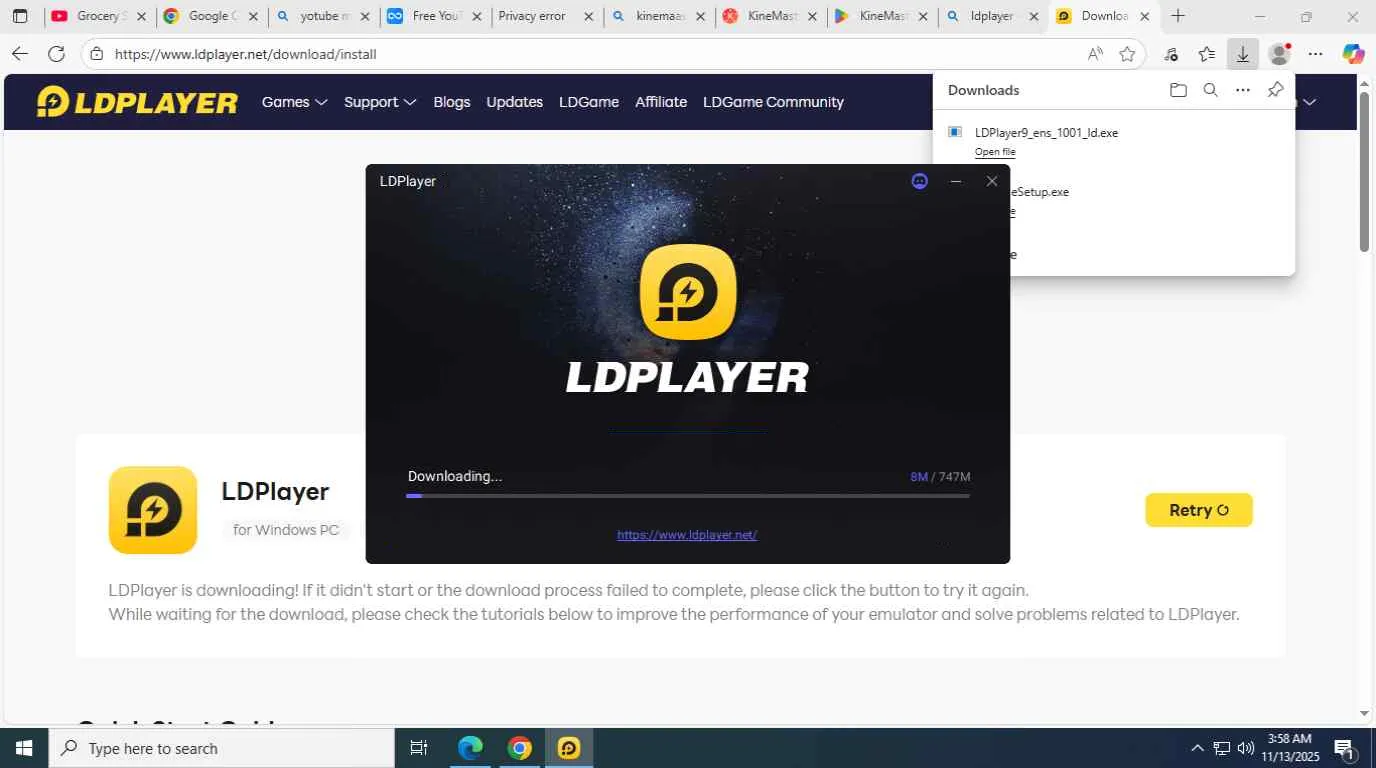Open the Edge profile avatar
The width and height of the screenshot is (1376, 768).
coord(1279,54)
